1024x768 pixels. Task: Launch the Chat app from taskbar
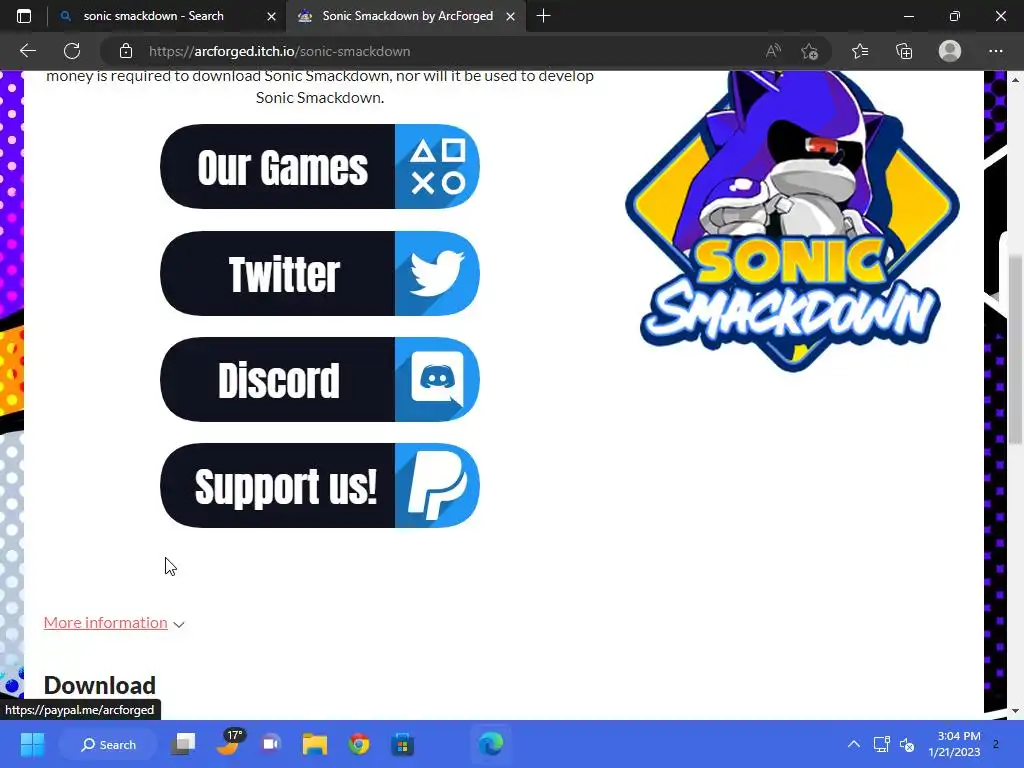(271, 744)
